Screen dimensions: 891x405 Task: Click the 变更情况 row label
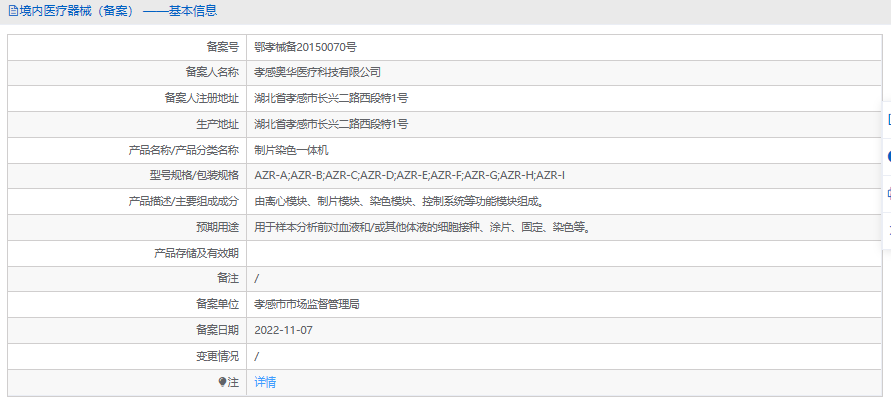coord(217,356)
